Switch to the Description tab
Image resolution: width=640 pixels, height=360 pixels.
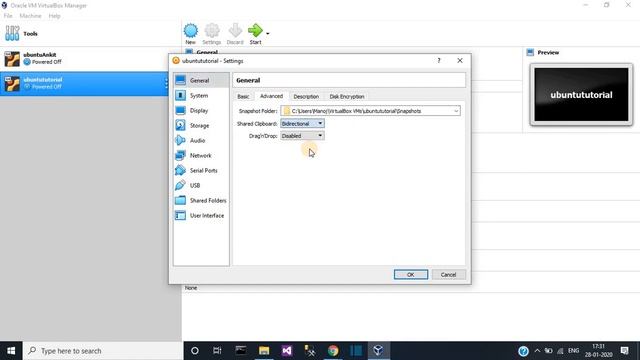click(x=306, y=97)
